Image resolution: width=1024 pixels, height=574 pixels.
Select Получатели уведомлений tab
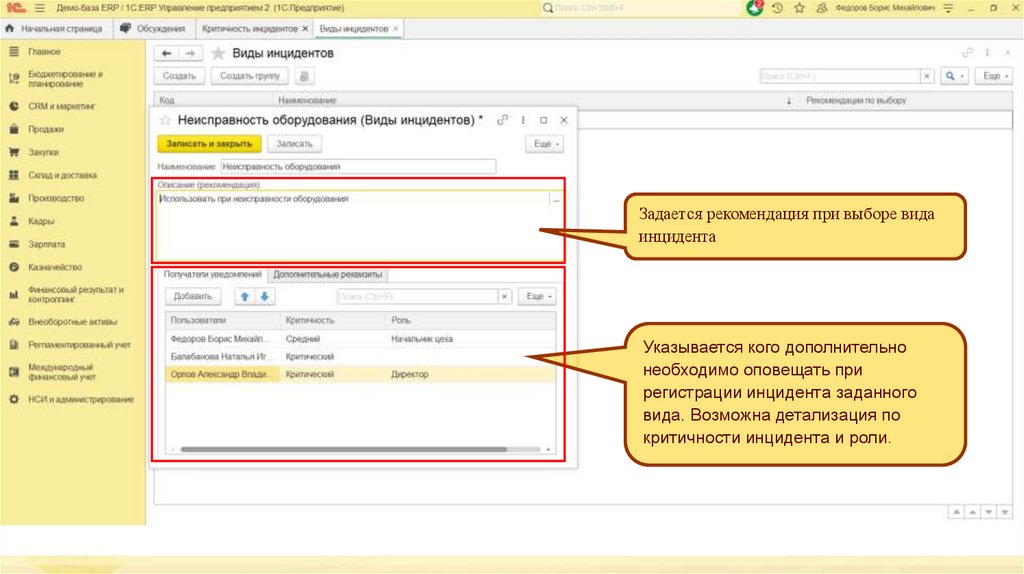click(212, 274)
